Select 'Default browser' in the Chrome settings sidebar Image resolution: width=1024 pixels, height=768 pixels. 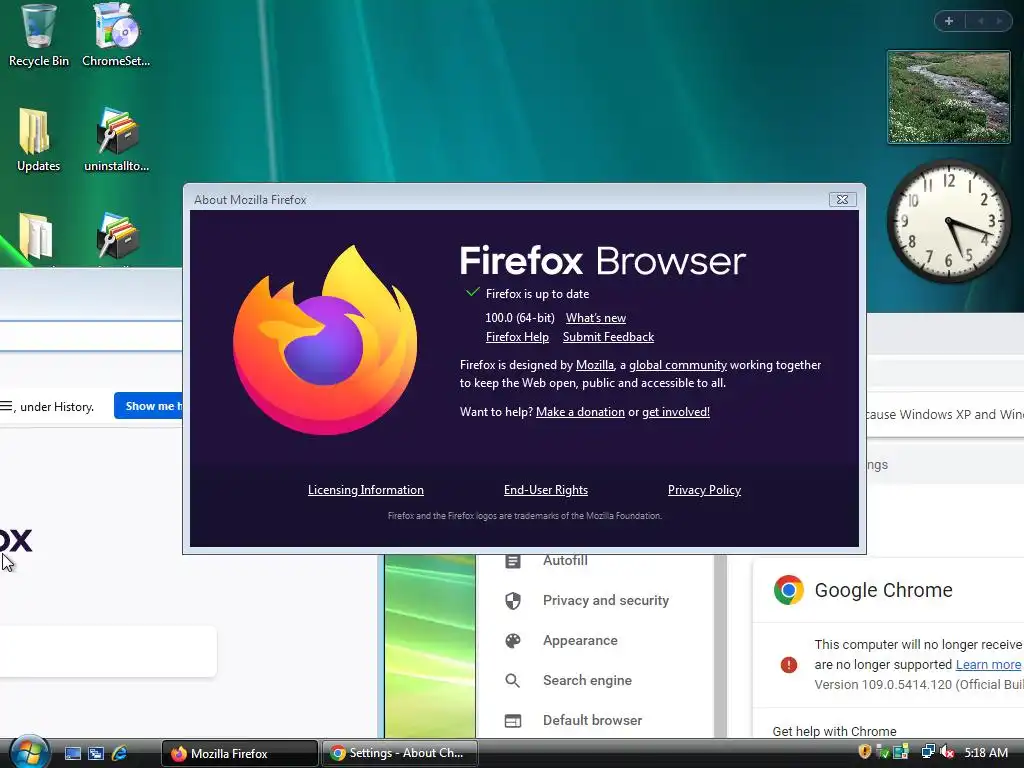592,720
